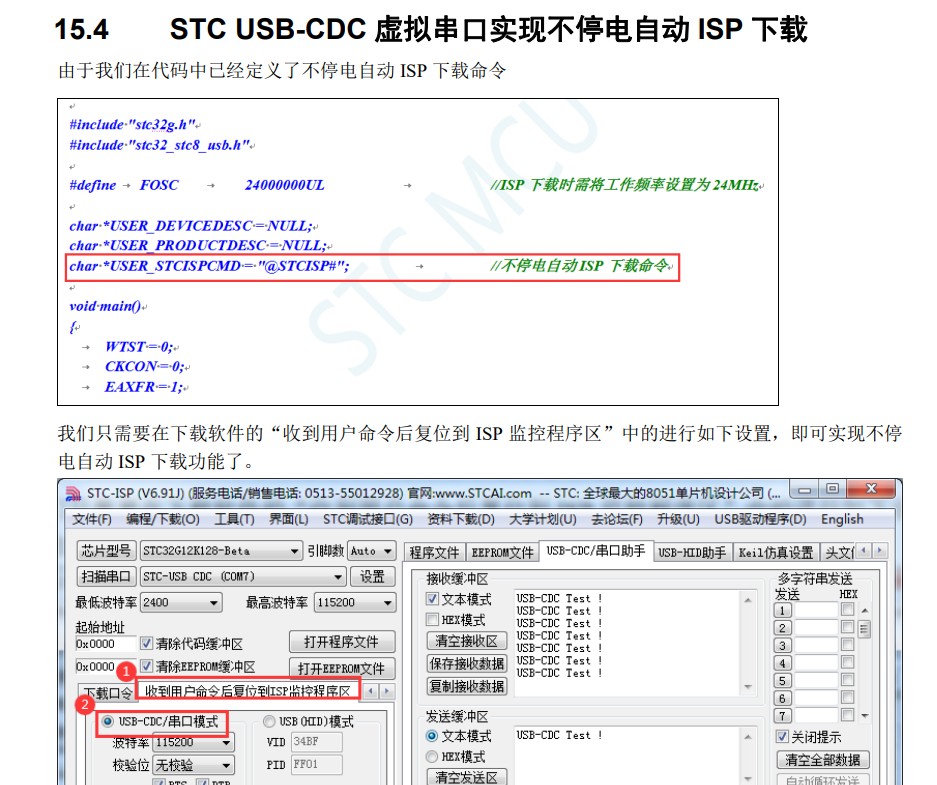The height and width of the screenshot is (785, 937).
Task: Tick HEX checkbox for string row 1
Action: pyautogui.click(x=847, y=609)
